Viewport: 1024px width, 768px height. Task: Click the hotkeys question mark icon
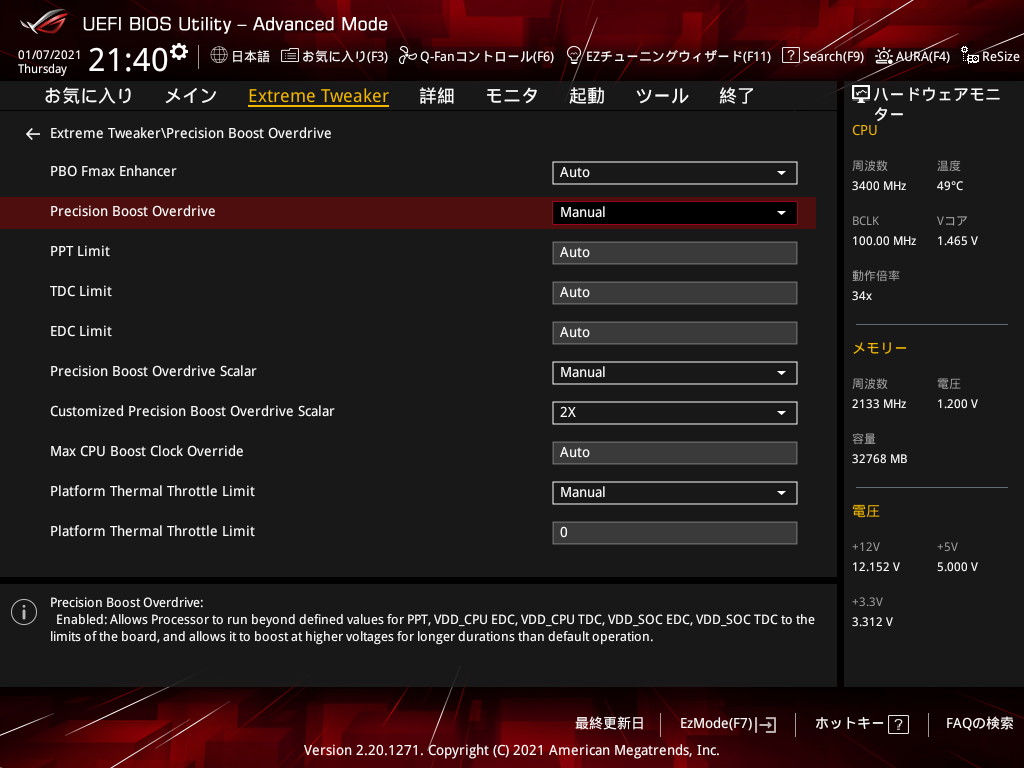tap(899, 724)
